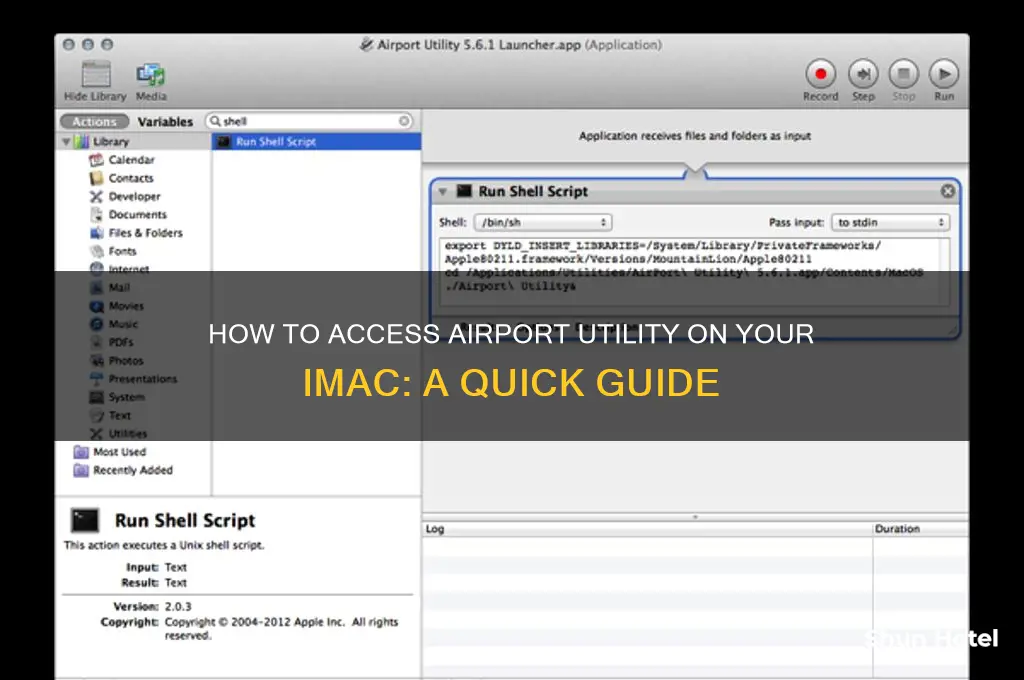Select the Utilities category icon

[96, 434]
